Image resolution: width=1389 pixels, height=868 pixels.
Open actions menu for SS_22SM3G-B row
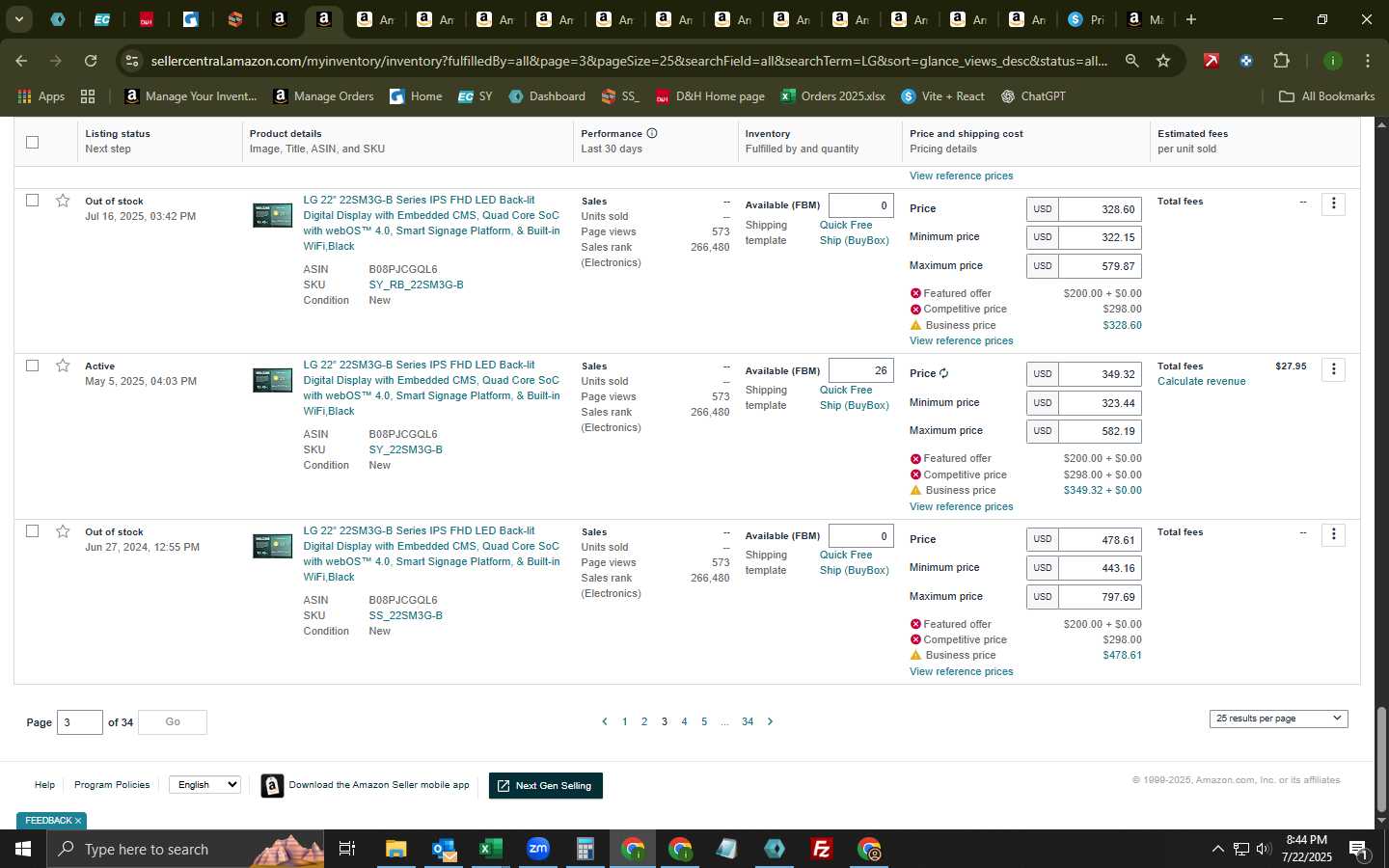(1334, 534)
